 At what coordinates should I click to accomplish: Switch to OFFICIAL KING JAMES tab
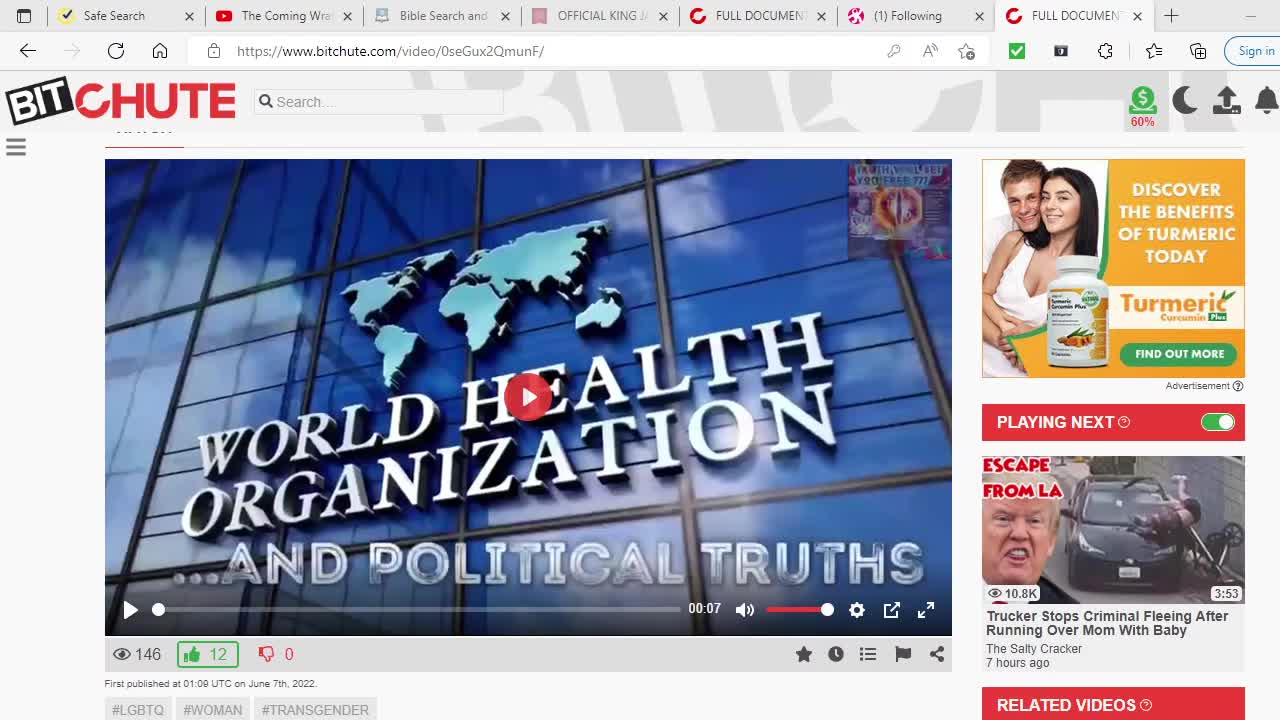point(600,16)
